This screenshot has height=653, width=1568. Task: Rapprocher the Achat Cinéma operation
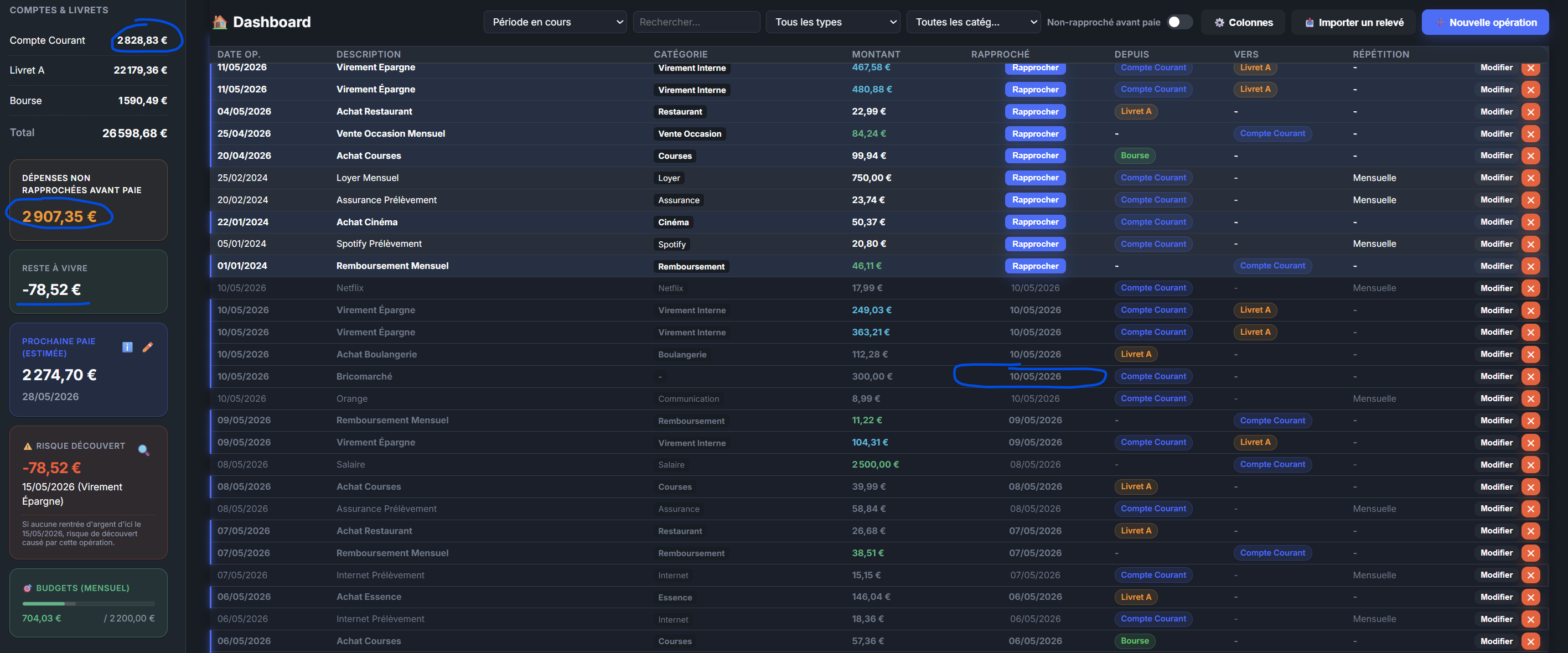1035,222
